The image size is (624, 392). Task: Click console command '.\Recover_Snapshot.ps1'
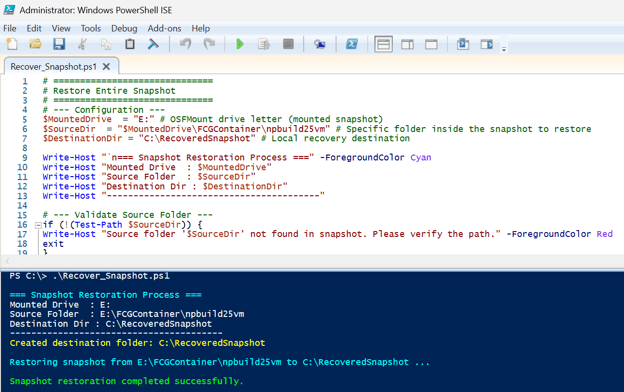[111, 276]
